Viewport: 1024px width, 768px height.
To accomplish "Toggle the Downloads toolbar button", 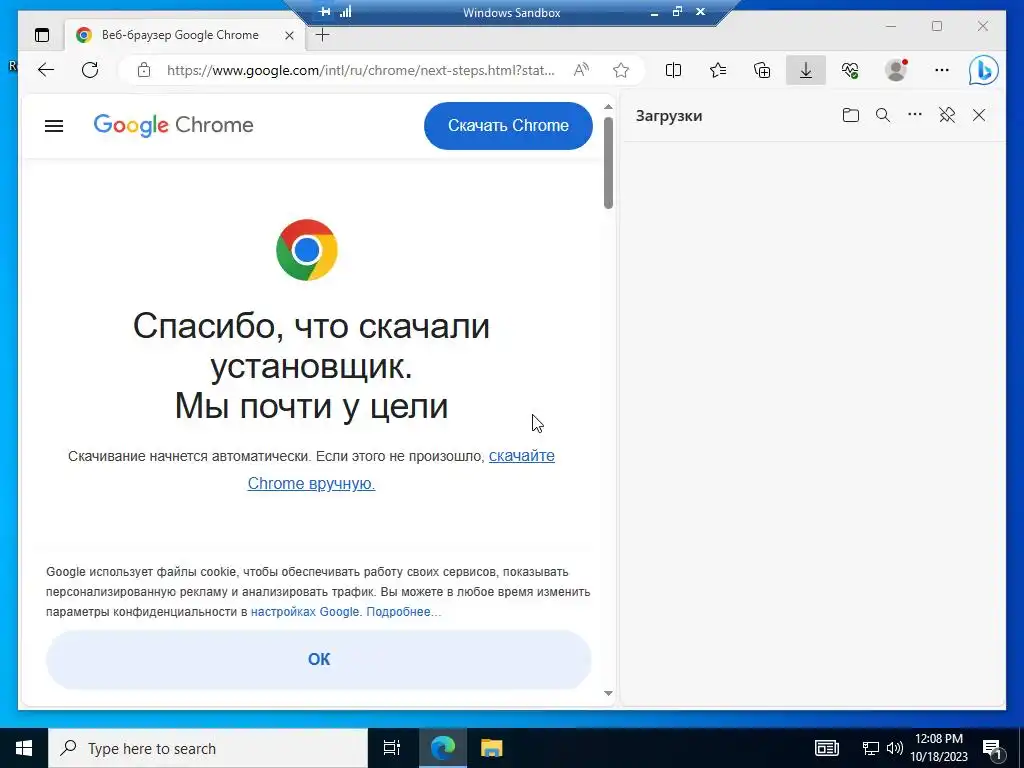I will point(806,70).
